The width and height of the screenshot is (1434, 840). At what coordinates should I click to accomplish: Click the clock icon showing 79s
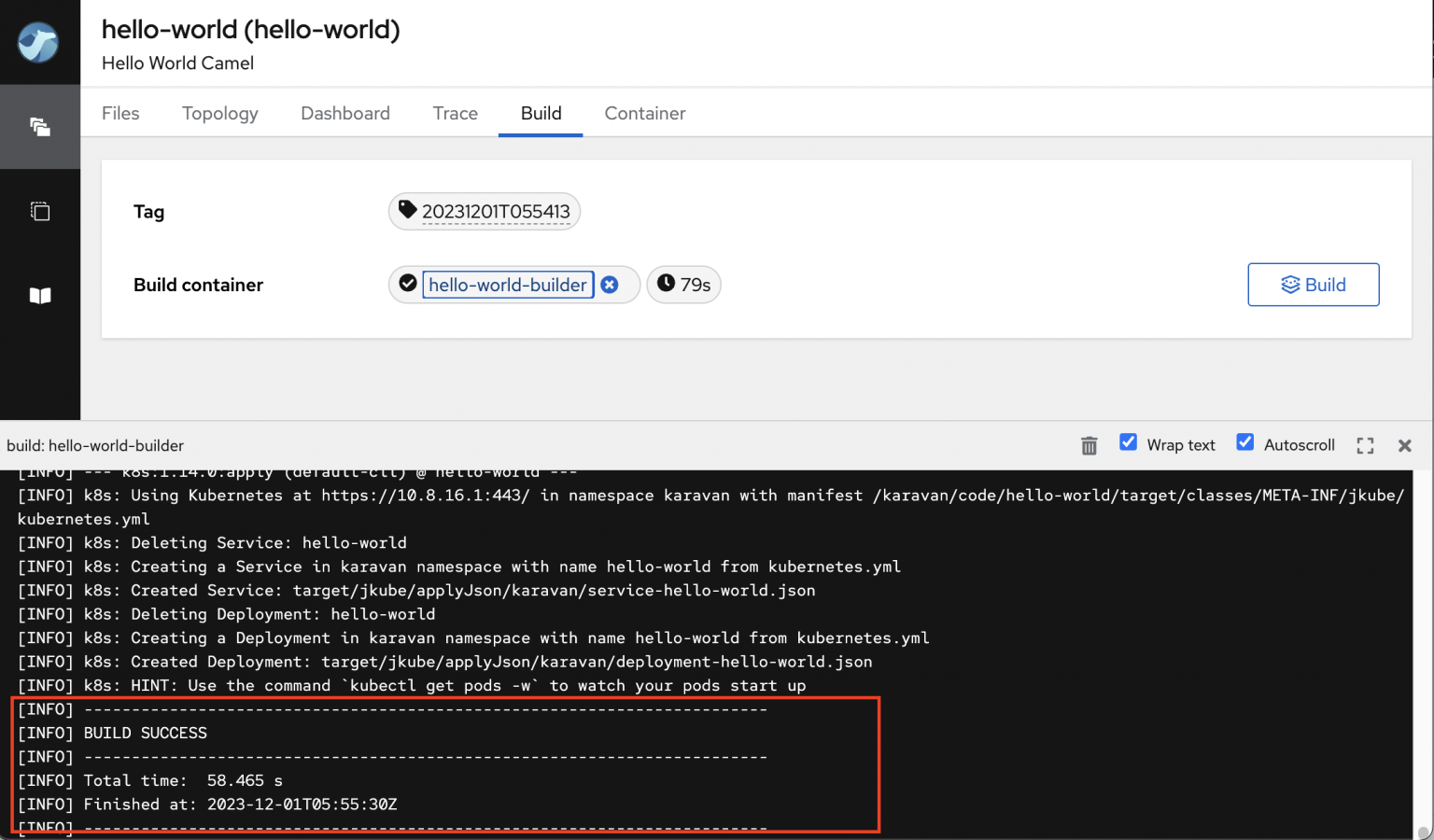coord(666,284)
